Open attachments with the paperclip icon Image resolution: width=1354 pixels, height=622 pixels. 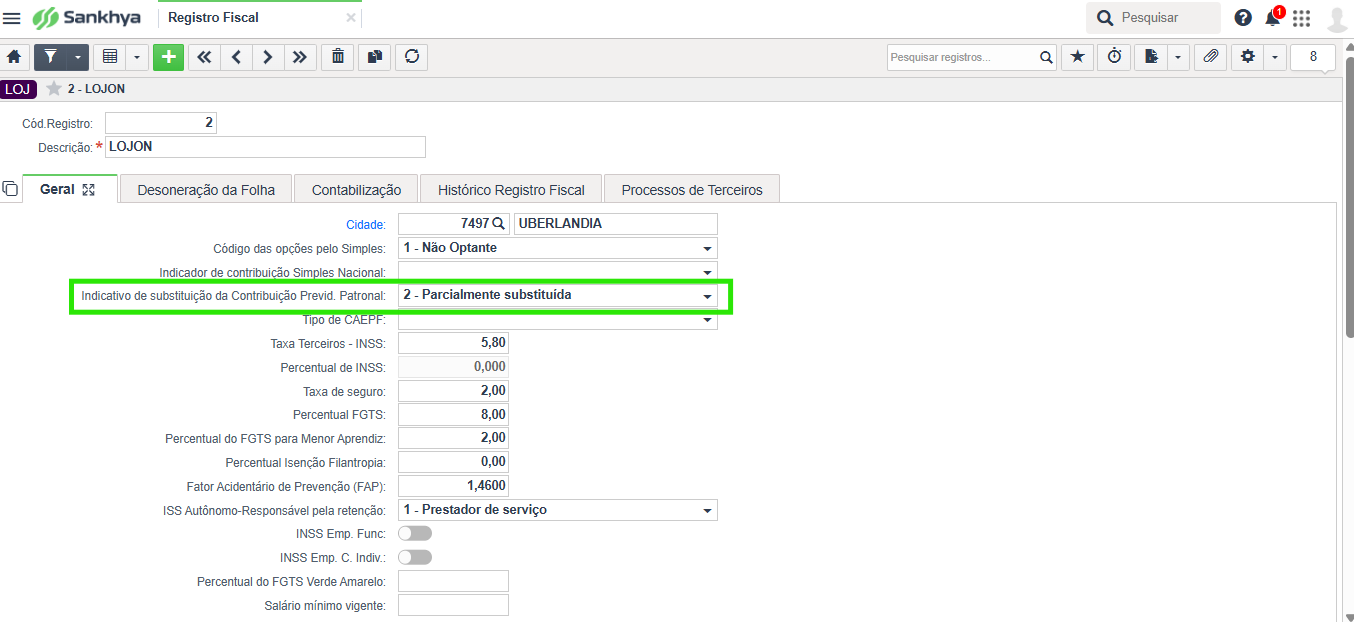pos(1210,57)
